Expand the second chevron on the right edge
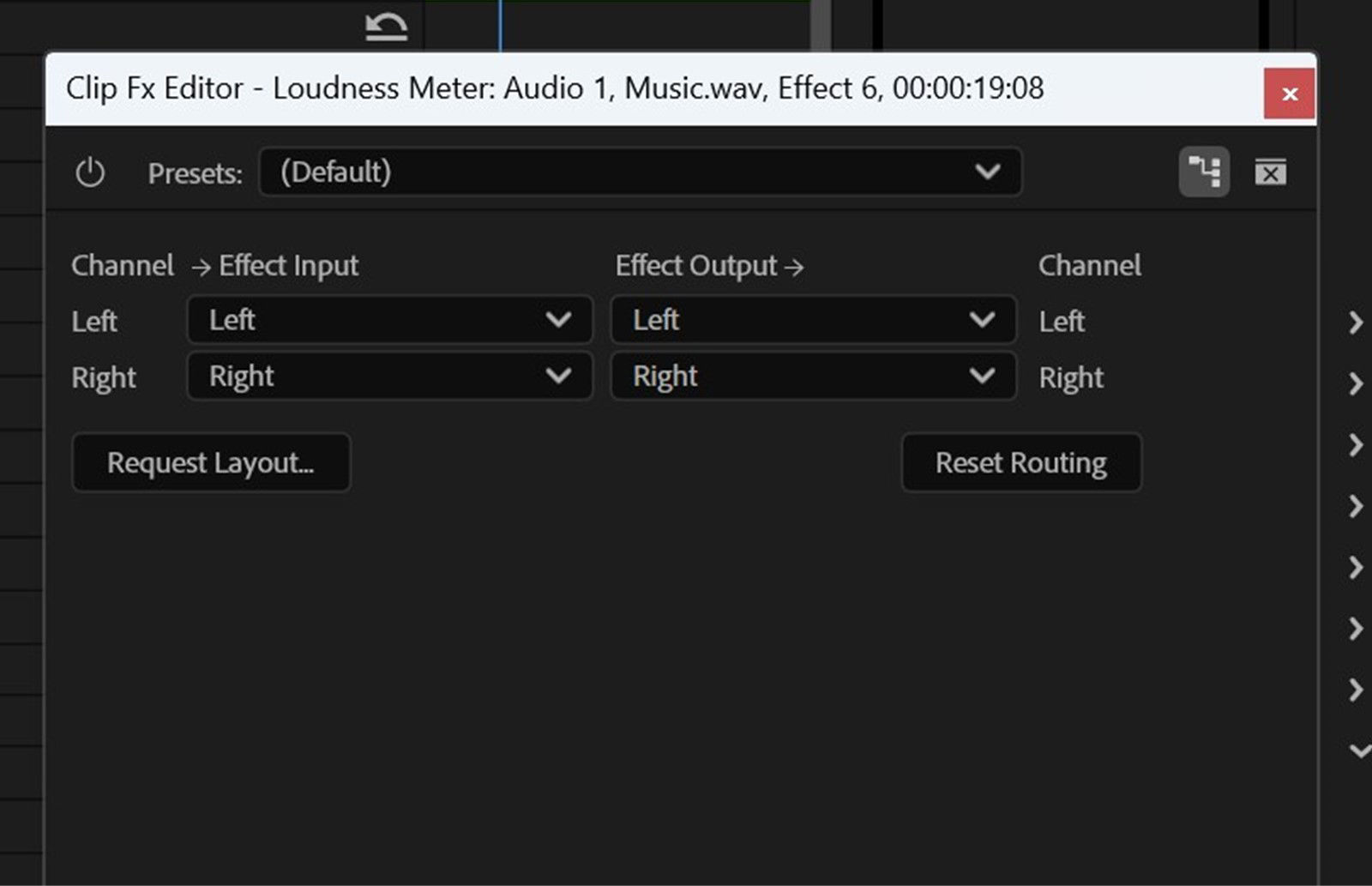 coord(1357,383)
